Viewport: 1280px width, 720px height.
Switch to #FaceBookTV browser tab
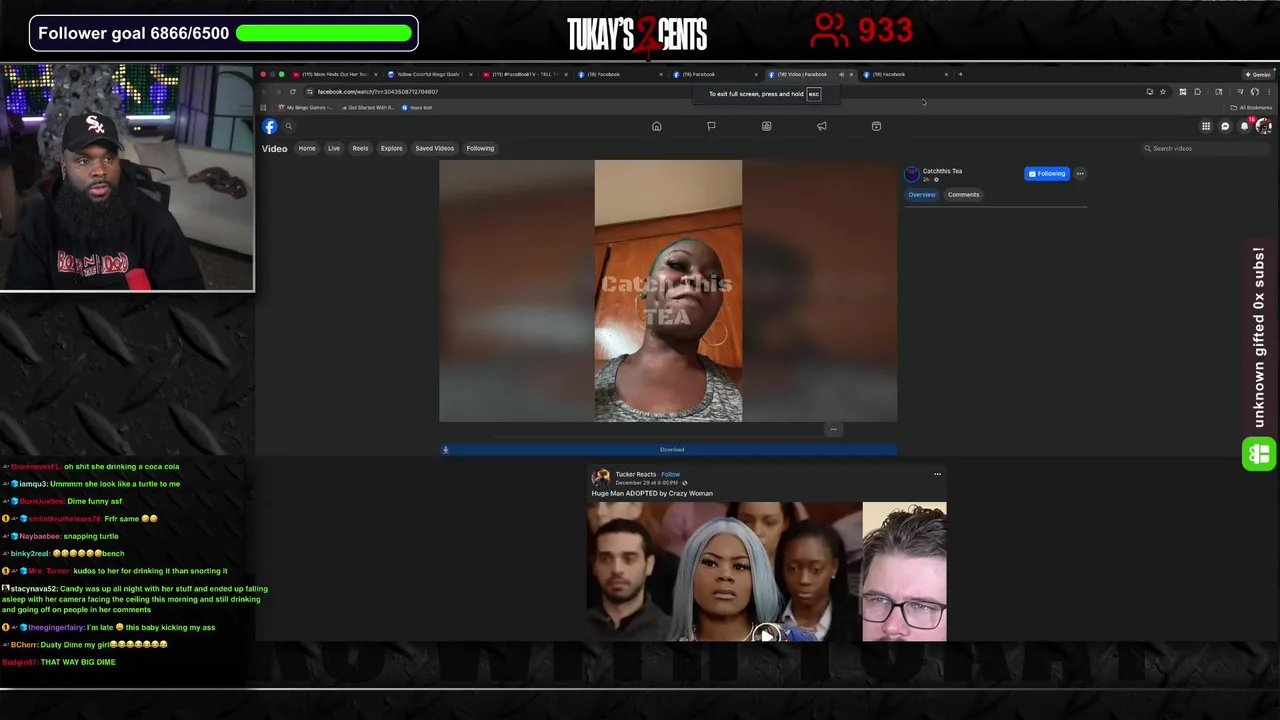coord(523,74)
